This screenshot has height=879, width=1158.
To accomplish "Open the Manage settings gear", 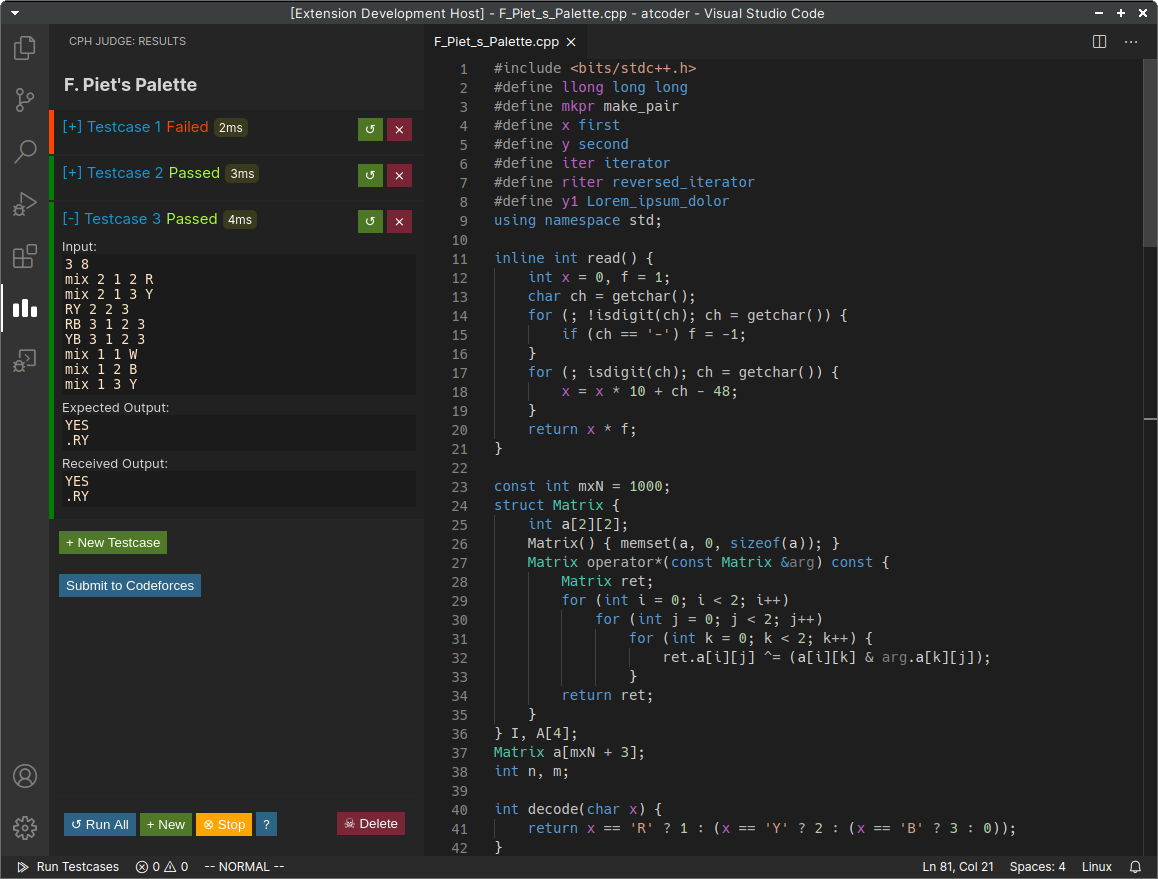I will tap(24, 828).
